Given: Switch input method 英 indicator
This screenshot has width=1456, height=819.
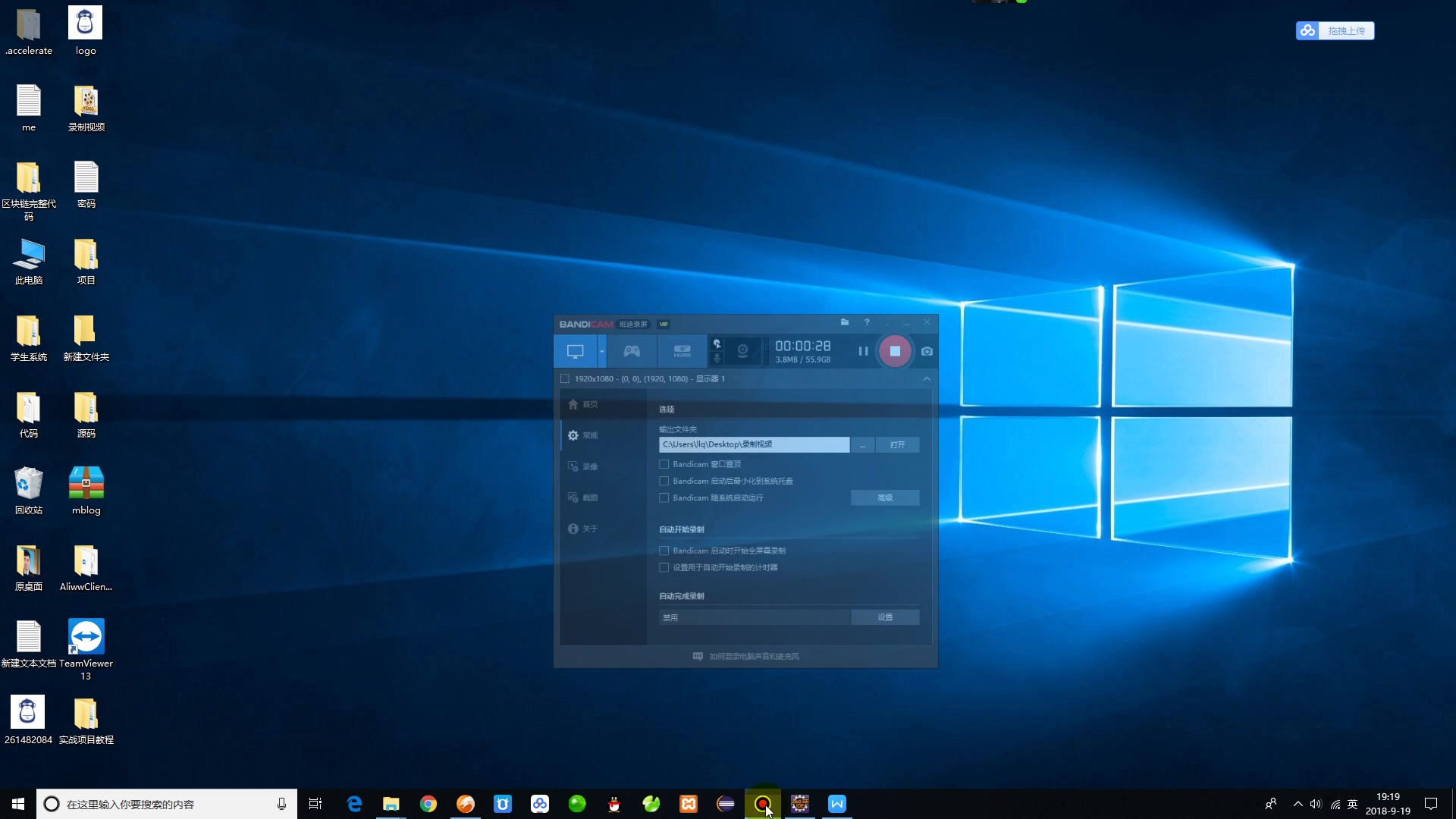Looking at the screenshot, I should click(1352, 804).
